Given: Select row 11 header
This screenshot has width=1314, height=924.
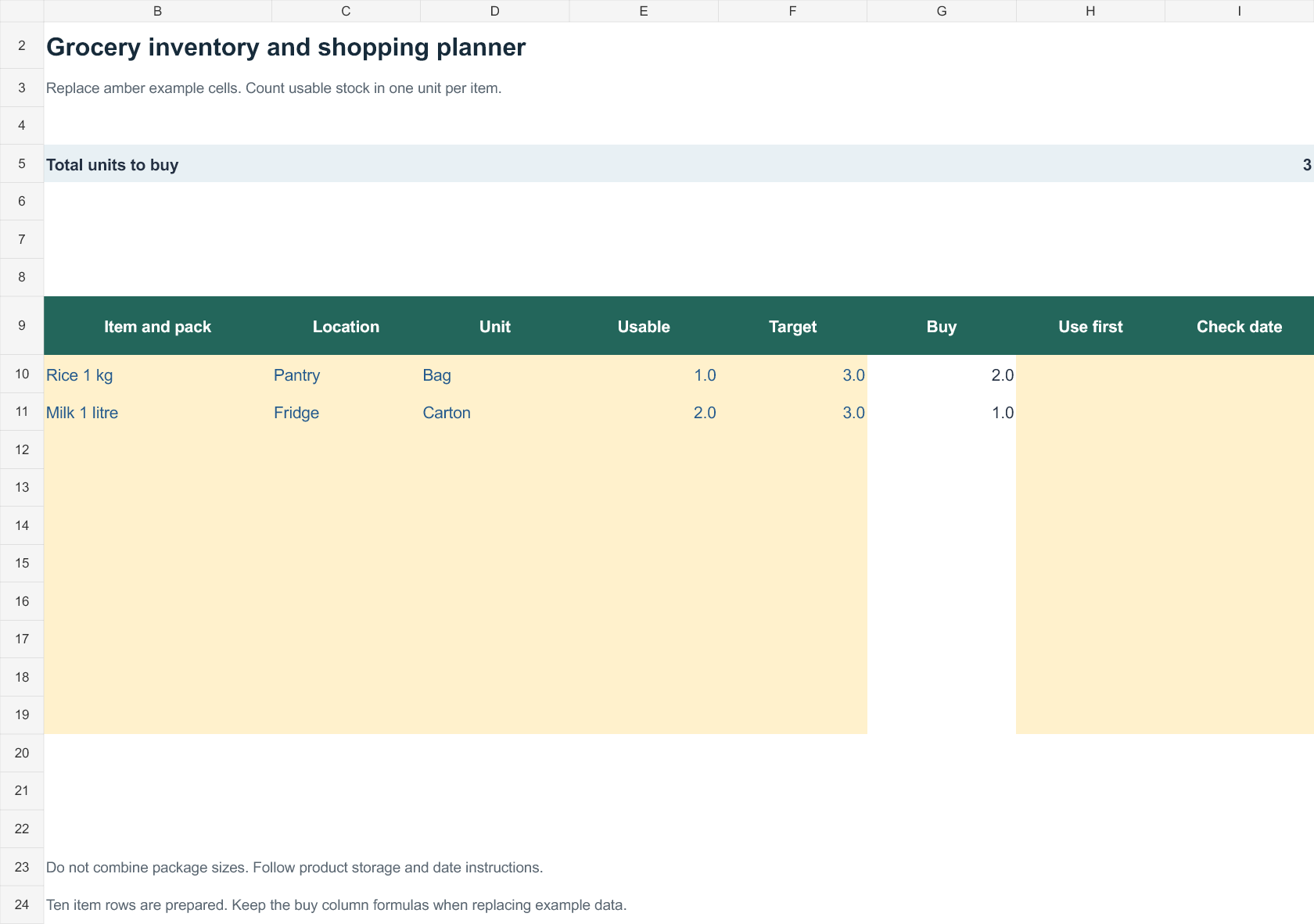Looking at the screenshot, I should tap(22, 411).
